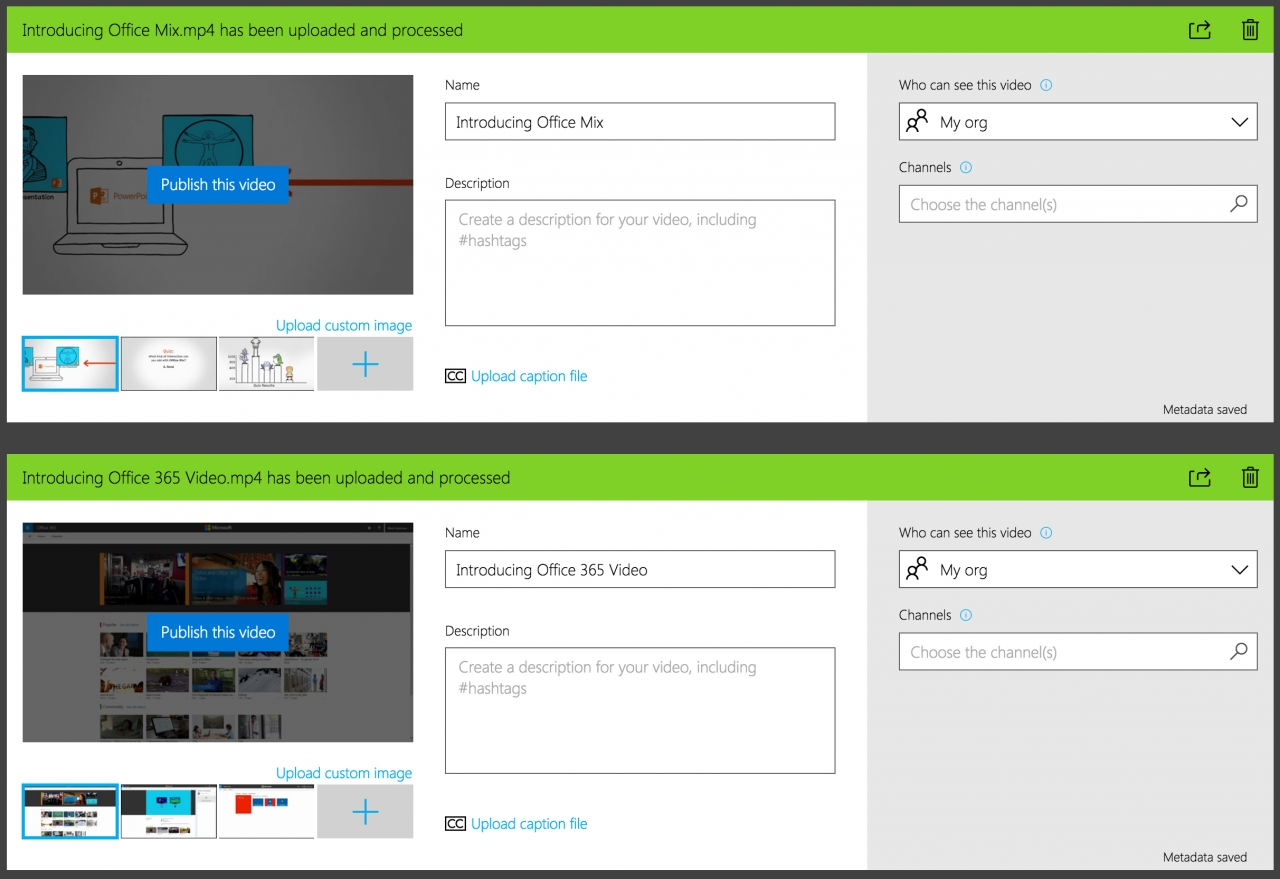Click 'Upload custom image' link for Office 365 Video
The image size is (1280, 879).
click(344, 773)
